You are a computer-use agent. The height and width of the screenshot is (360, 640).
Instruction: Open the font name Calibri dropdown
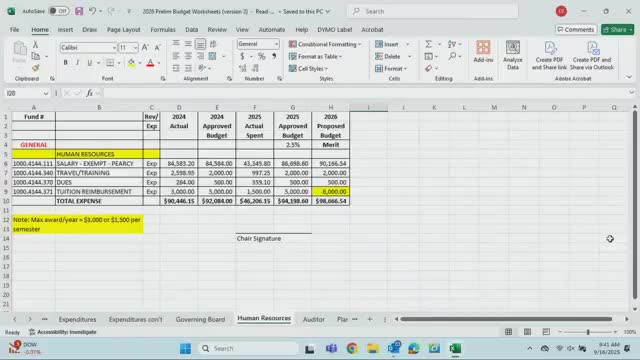coord(114,48)
